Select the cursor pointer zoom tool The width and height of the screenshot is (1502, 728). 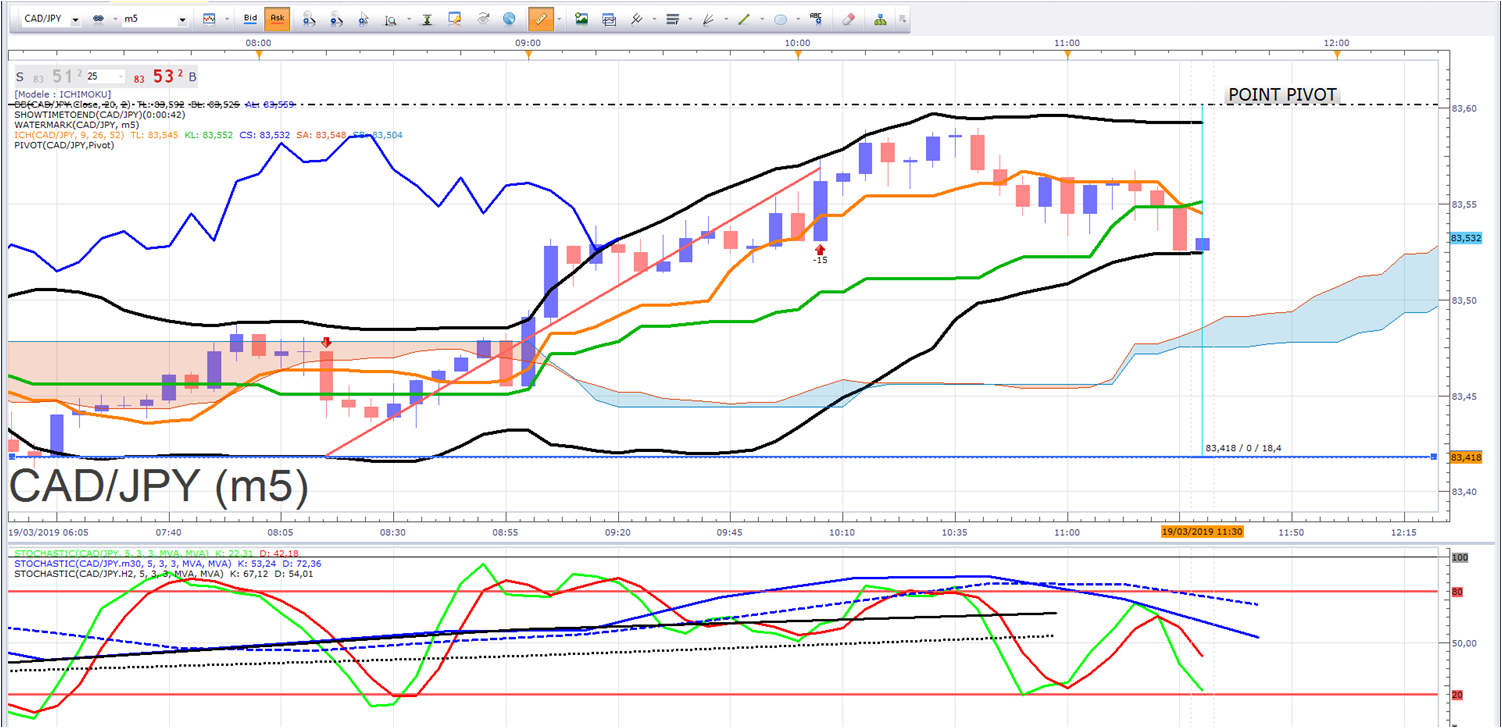[363, 19]
